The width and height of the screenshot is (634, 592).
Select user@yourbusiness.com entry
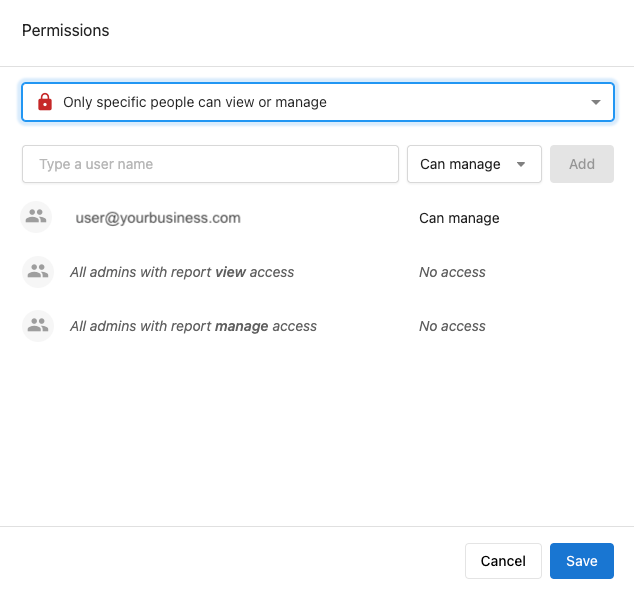[158, 218]
